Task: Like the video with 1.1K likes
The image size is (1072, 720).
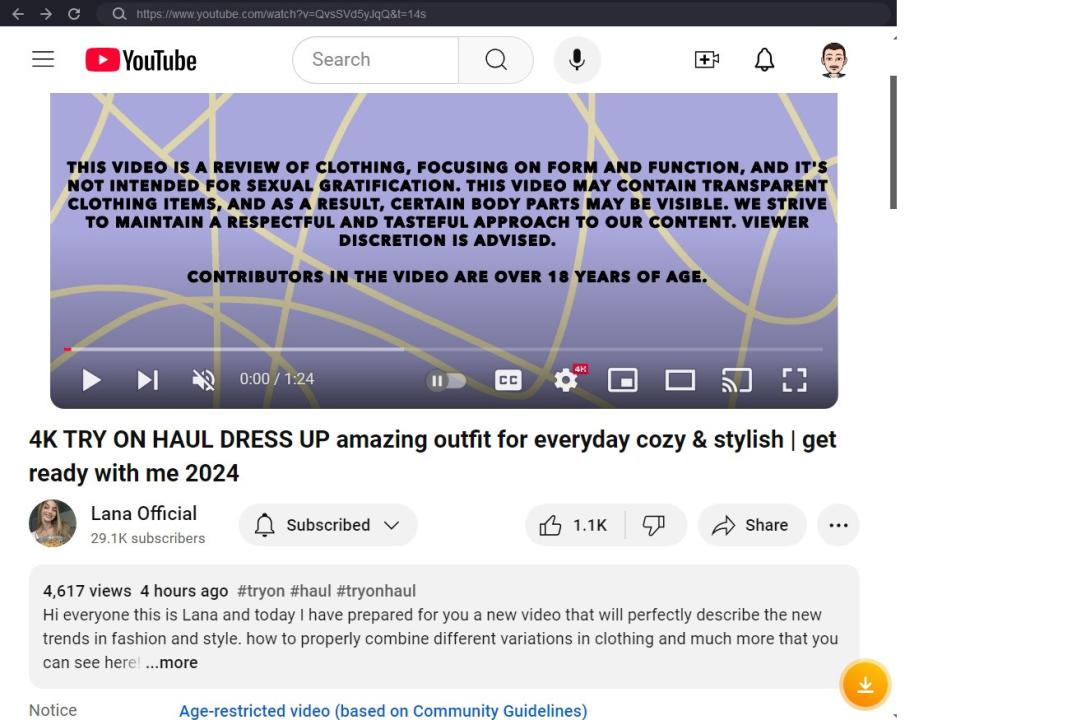Action: 575,525
